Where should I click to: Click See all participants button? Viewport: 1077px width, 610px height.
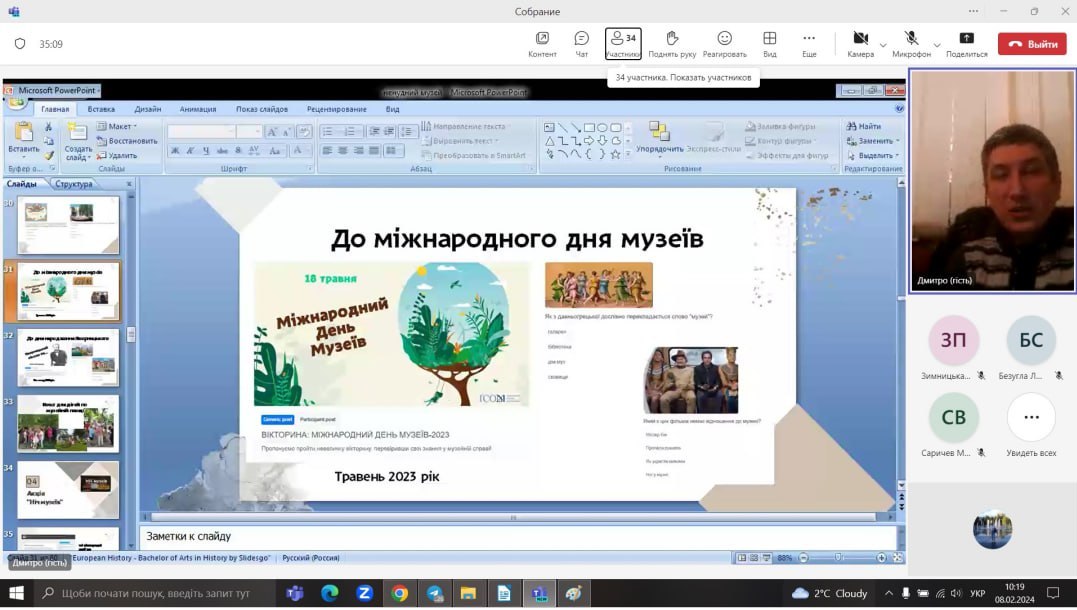coord(1031,418)
